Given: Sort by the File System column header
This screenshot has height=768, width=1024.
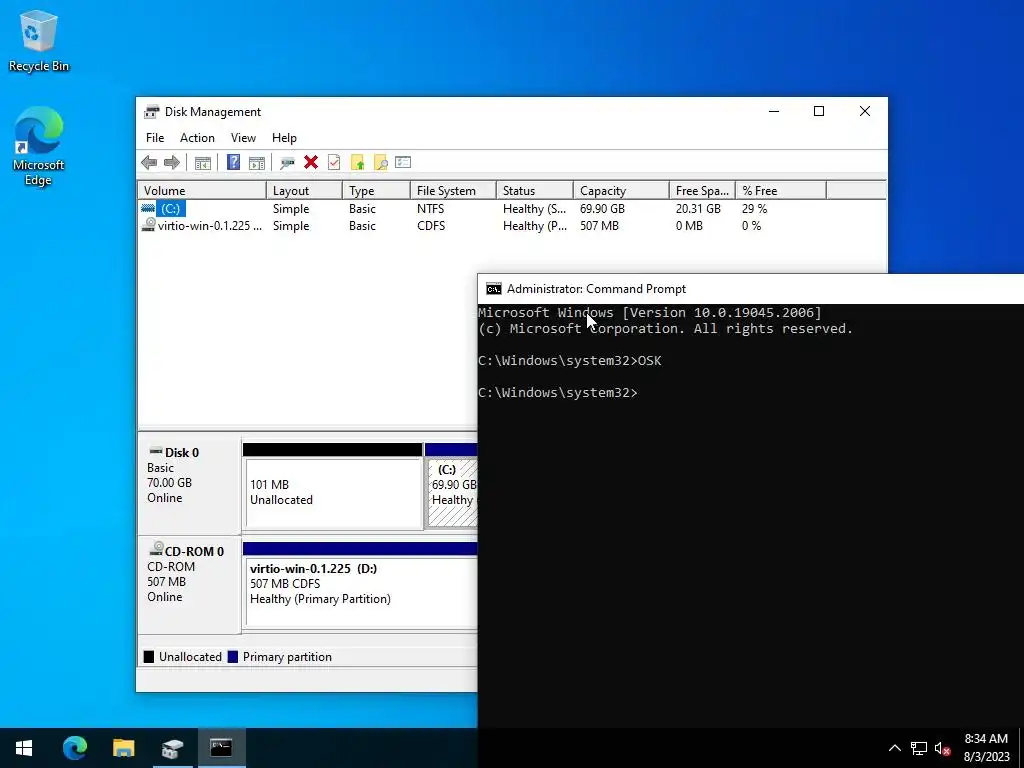Looking at the screenshot, I should [453, 191].
